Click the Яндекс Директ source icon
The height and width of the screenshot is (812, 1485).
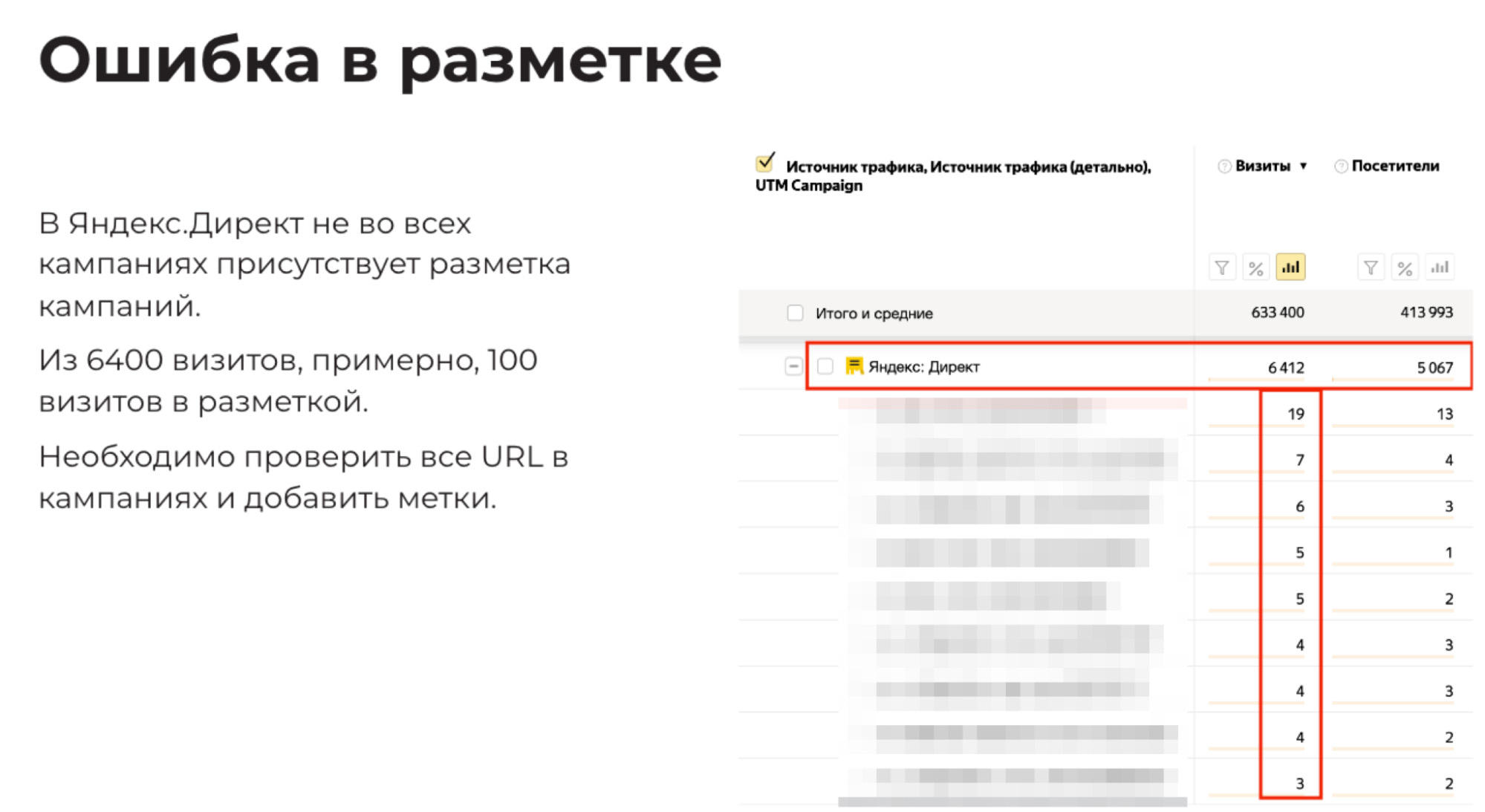click(854, 366)
